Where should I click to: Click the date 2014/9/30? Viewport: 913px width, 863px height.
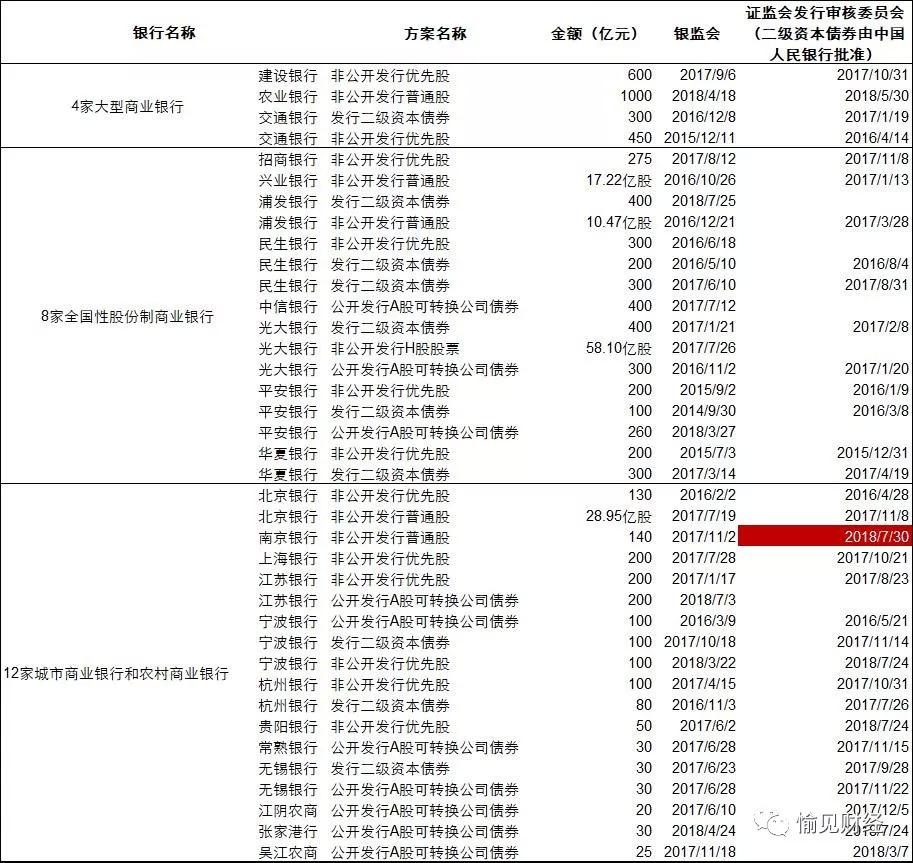point(703,411)
